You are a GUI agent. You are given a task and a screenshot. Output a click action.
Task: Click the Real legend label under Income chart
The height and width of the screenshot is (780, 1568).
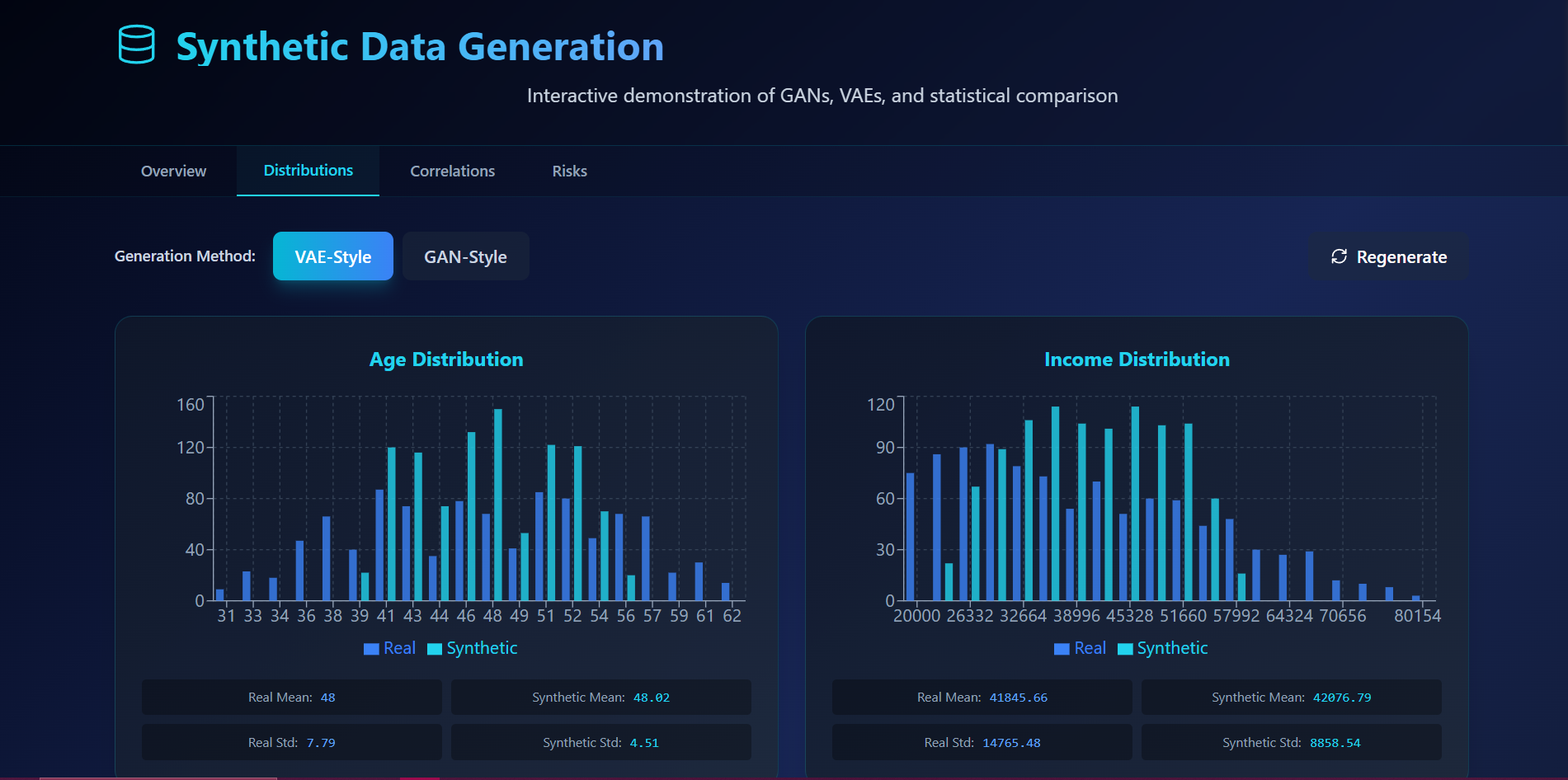(x=1090, y=648)
